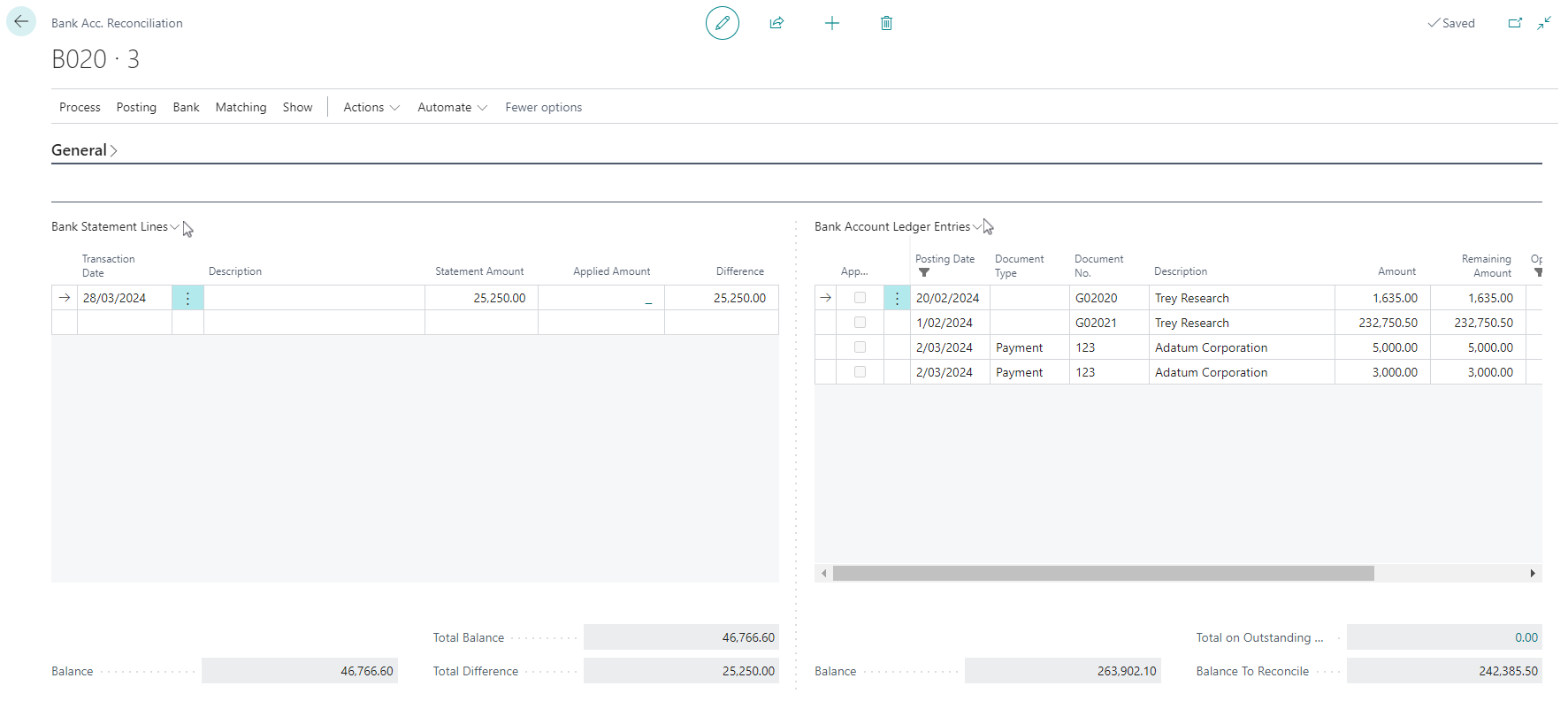Screen dimensions: 1568x701
Task: Click the Balance To Reconcile value 242,385.50
Action: tap(1444, 671)
